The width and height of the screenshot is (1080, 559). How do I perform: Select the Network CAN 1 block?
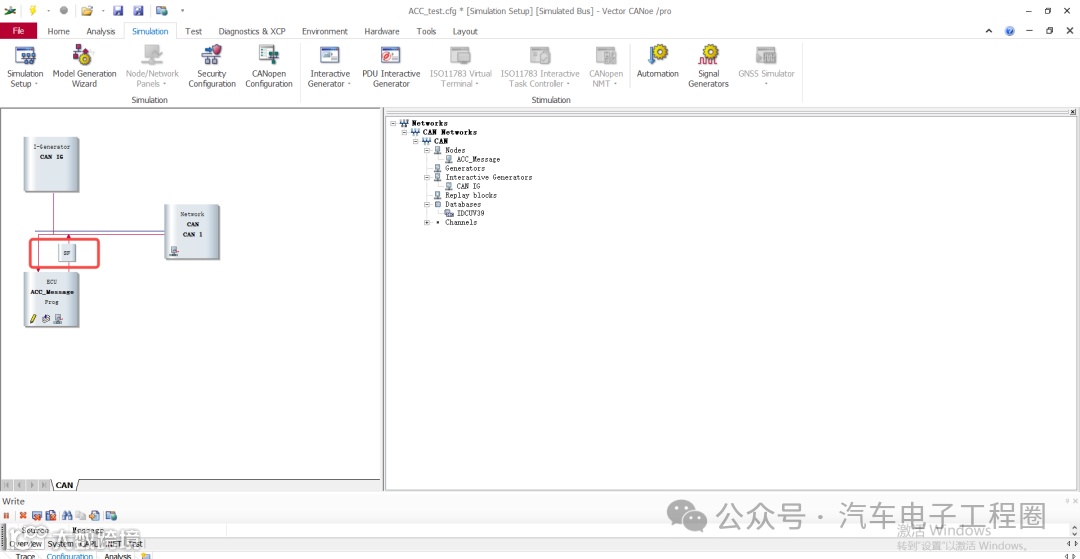(192, 232)
